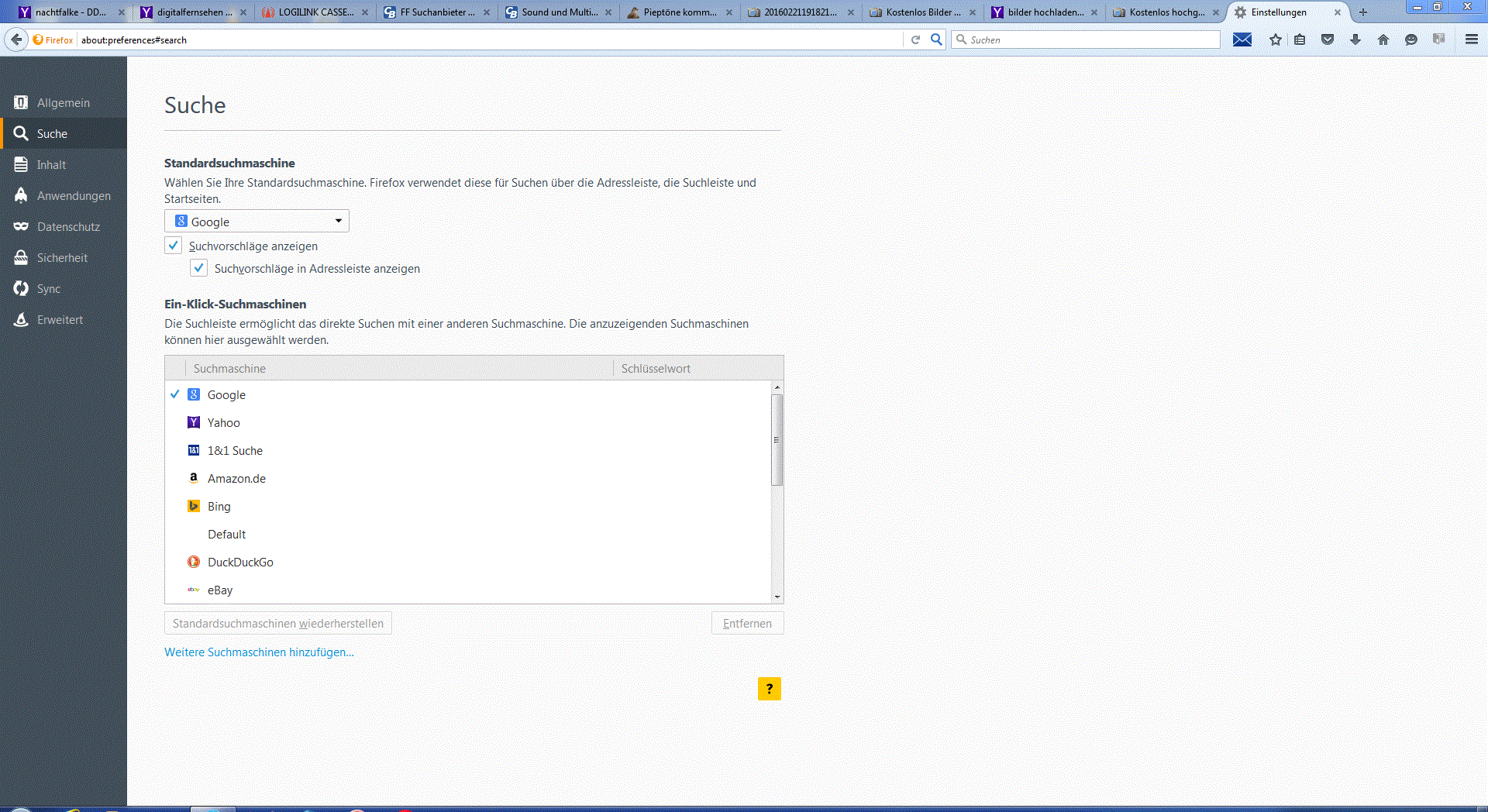Click the Suchmaschine column header
This screenshot has height=812, width=1488.
coord(399,368)
